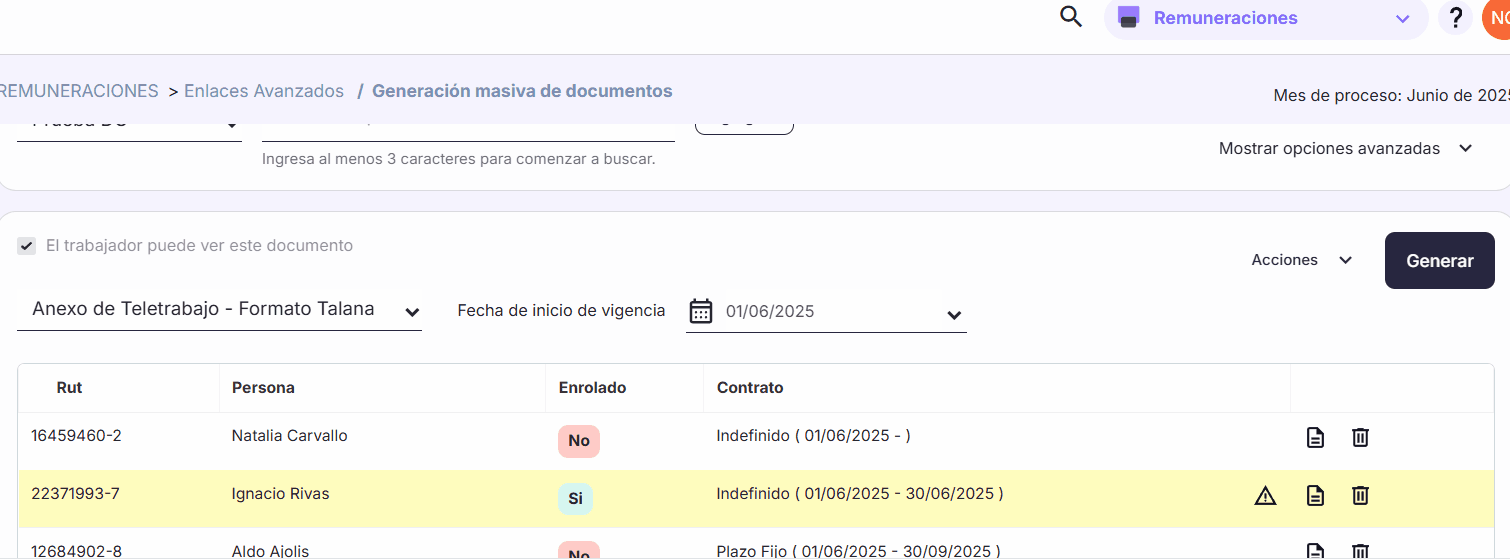Open the search magnifier icon
Viewport: 1510px width, 559px height.
(x=1071, y=17)
